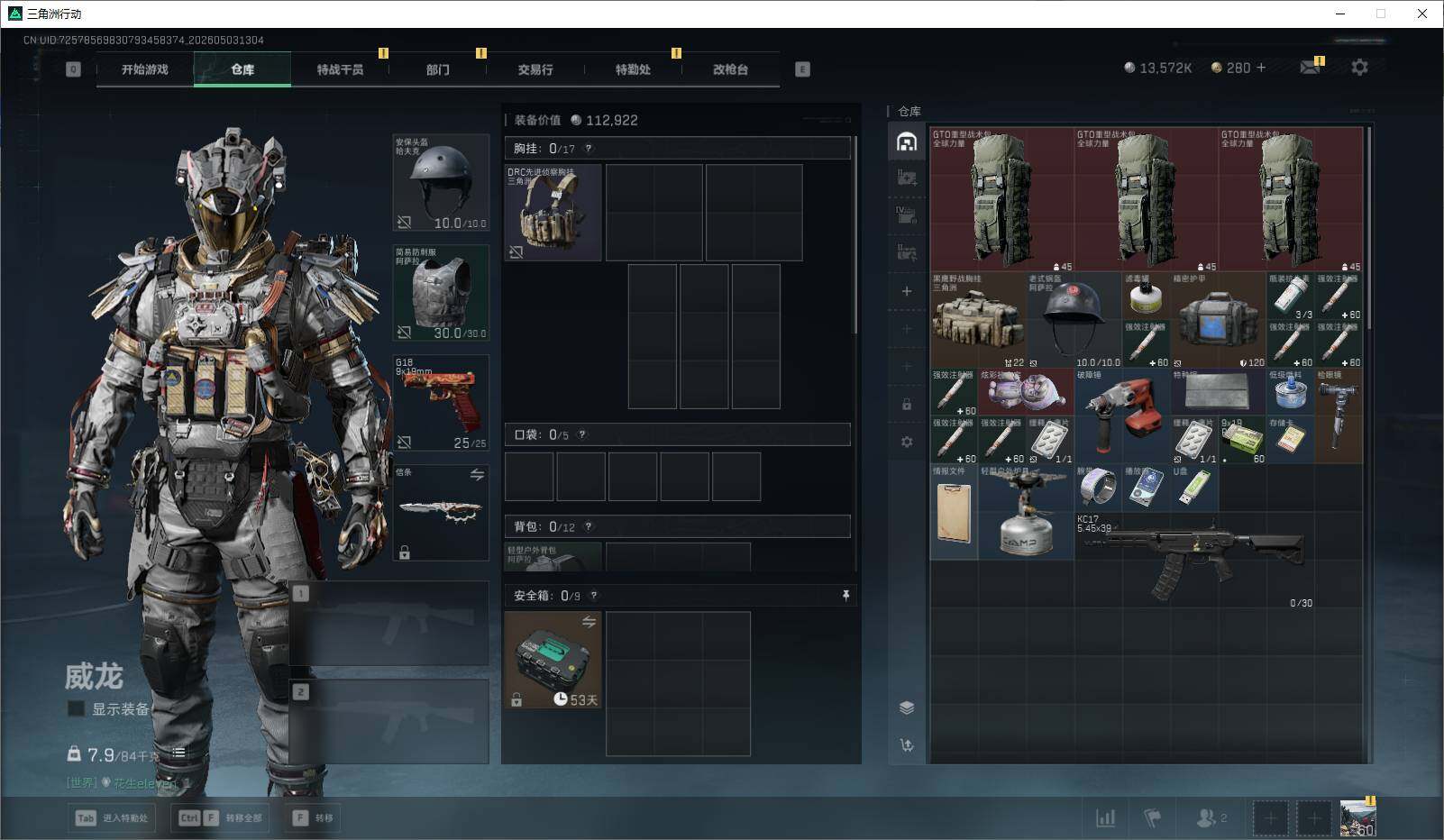Select the equipped 安保头盔 helmet slot
This screenshot has width=1444, height=840.
click(441, 183)
